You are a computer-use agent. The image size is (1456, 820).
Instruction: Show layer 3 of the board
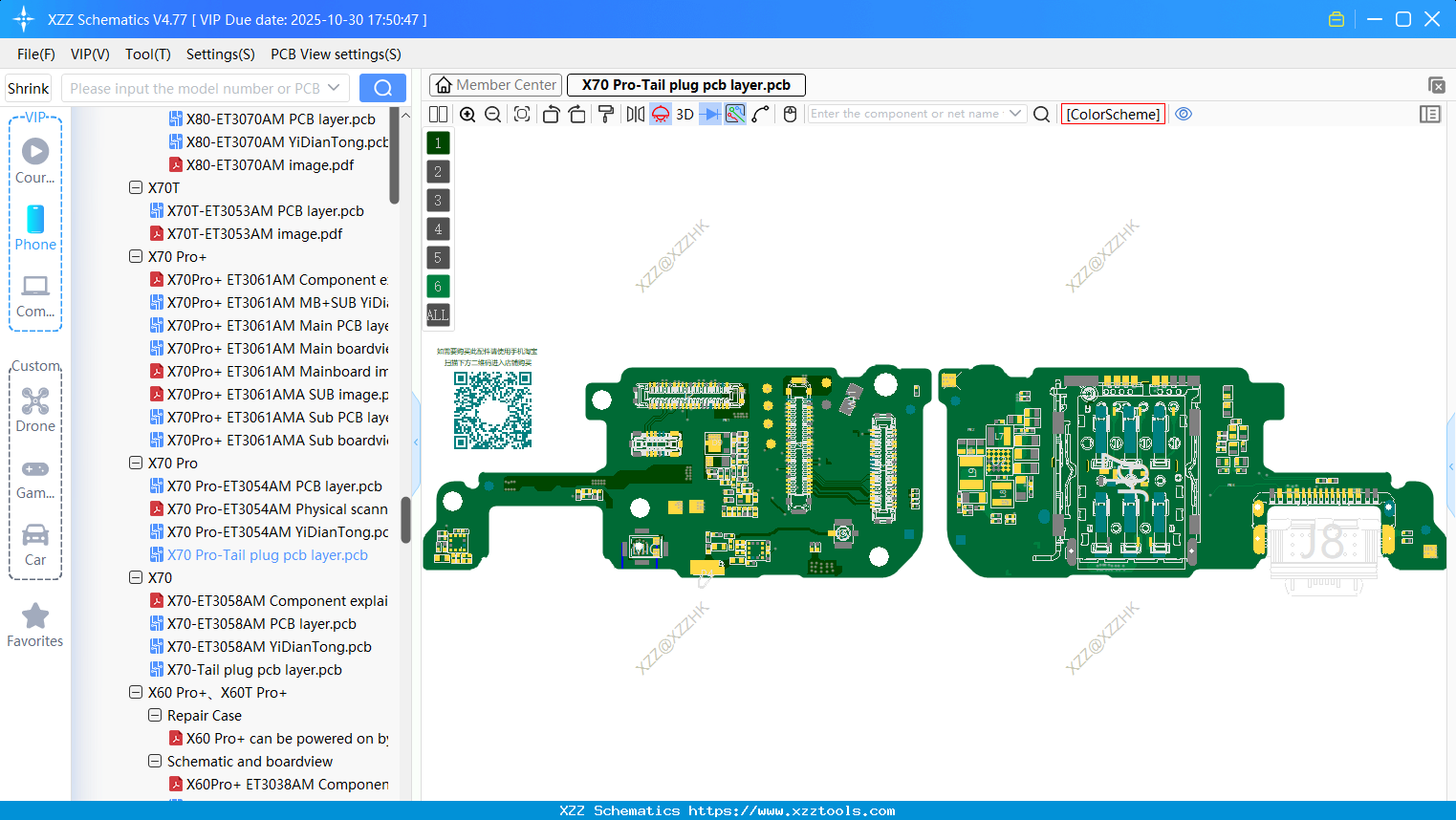(438, 200)
